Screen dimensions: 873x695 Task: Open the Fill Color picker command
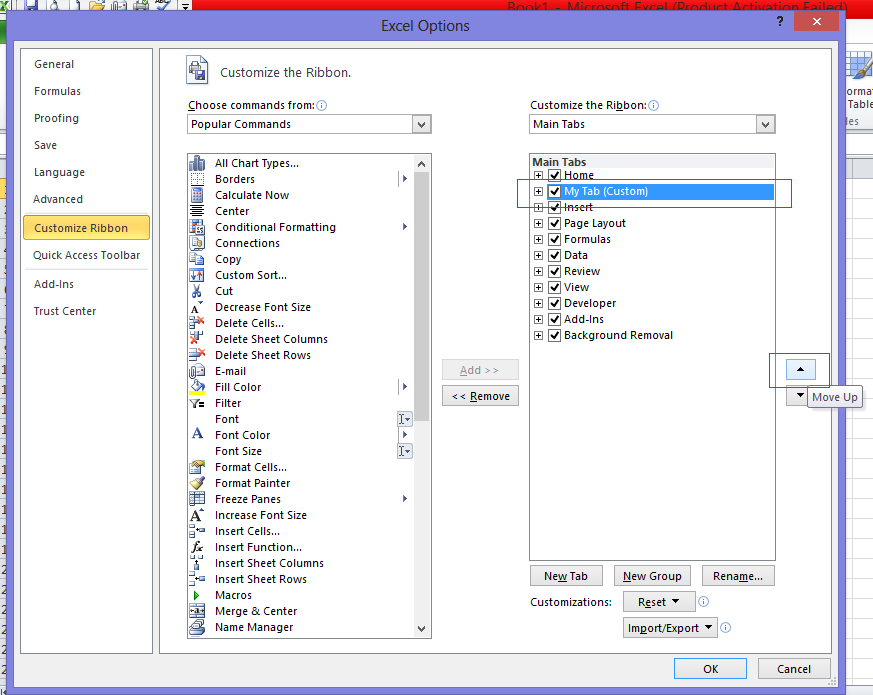[x=237, y=387]
